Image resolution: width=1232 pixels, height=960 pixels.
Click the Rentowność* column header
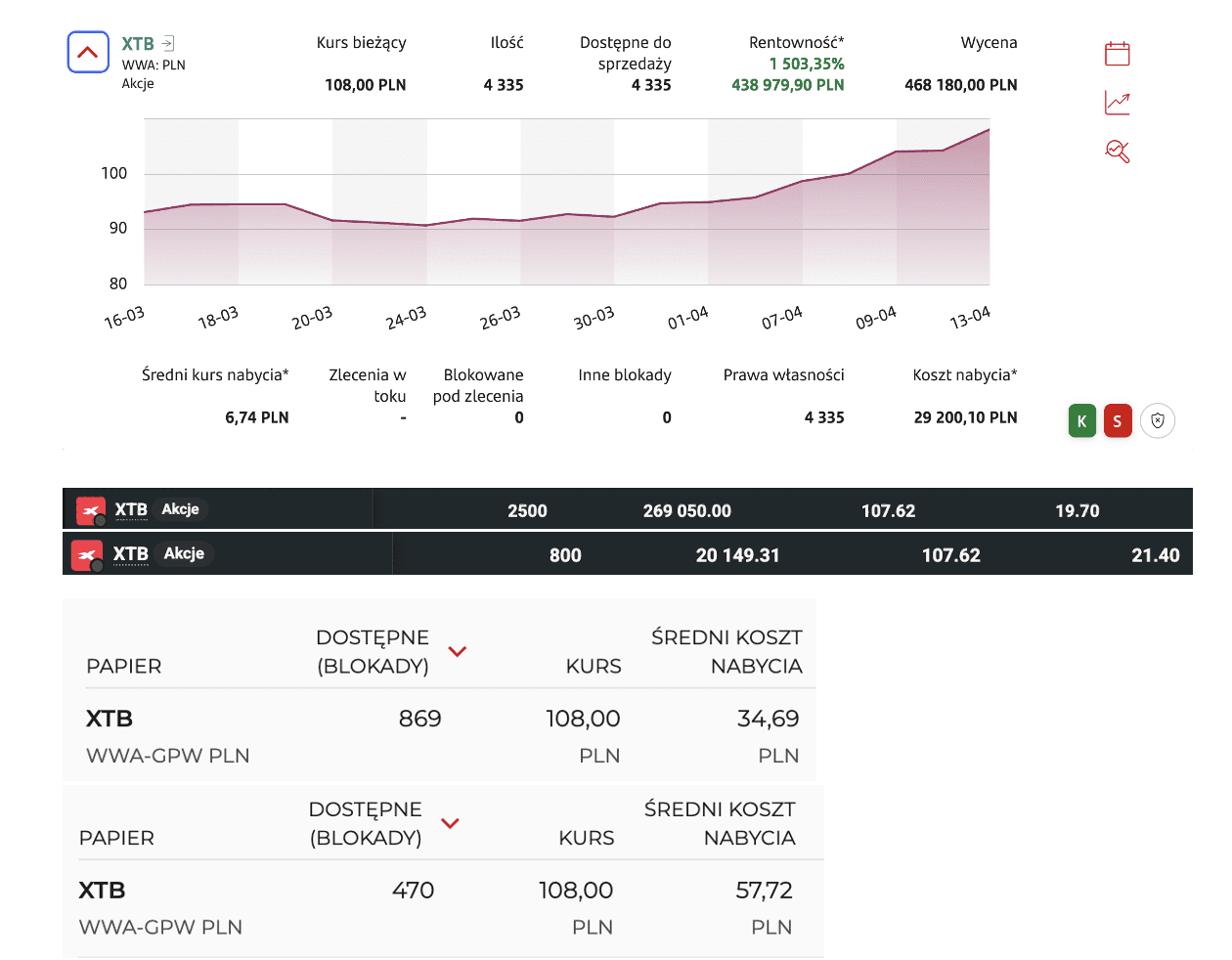[797, 43]
